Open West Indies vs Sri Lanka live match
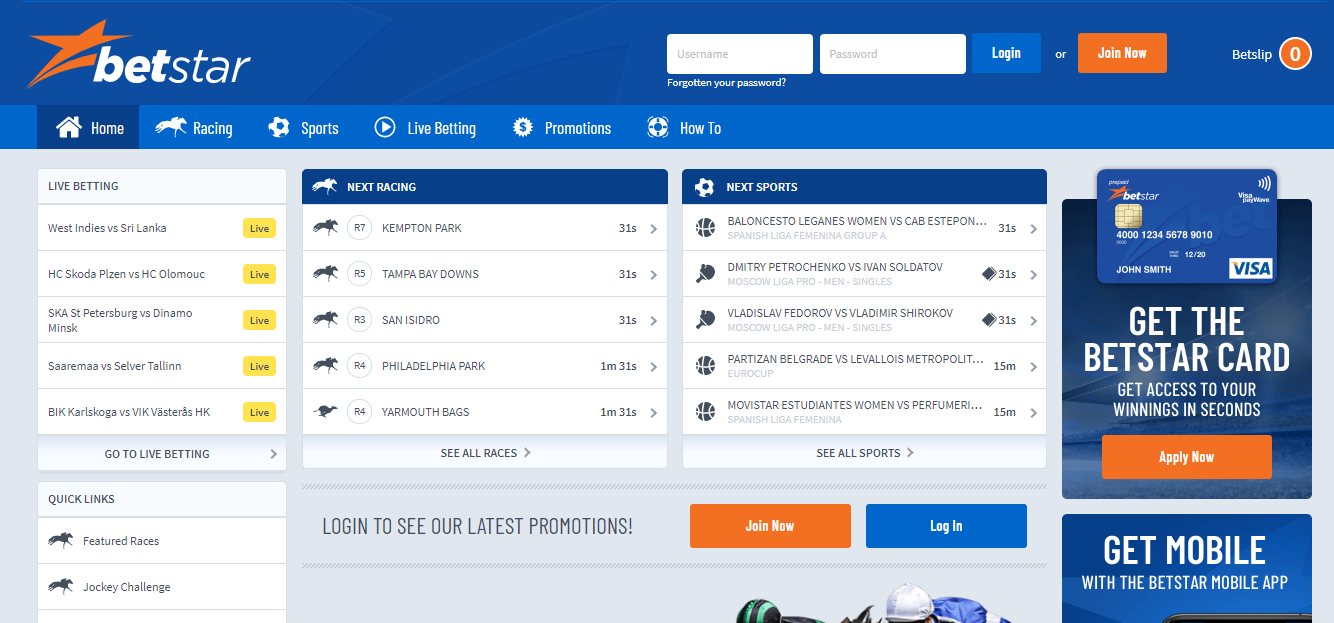The width and height of the screenshot is (1334, 623). 162,228
